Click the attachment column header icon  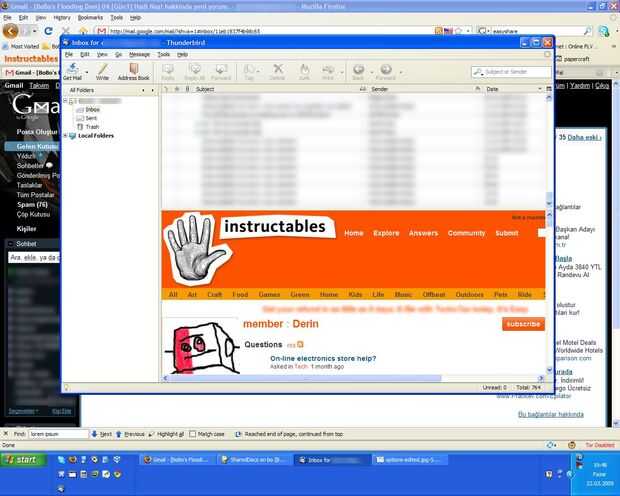(x=187, y=89)
